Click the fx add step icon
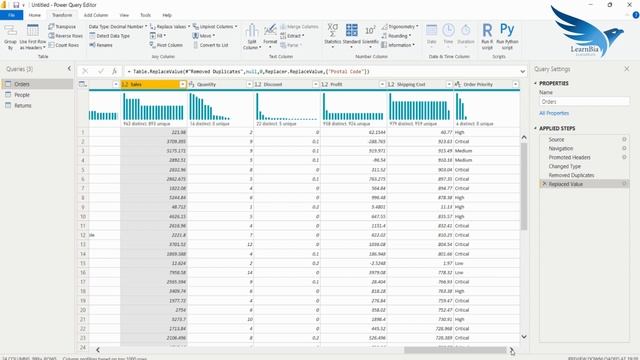Viewport: 640px width, 360px height. point(115,71)
